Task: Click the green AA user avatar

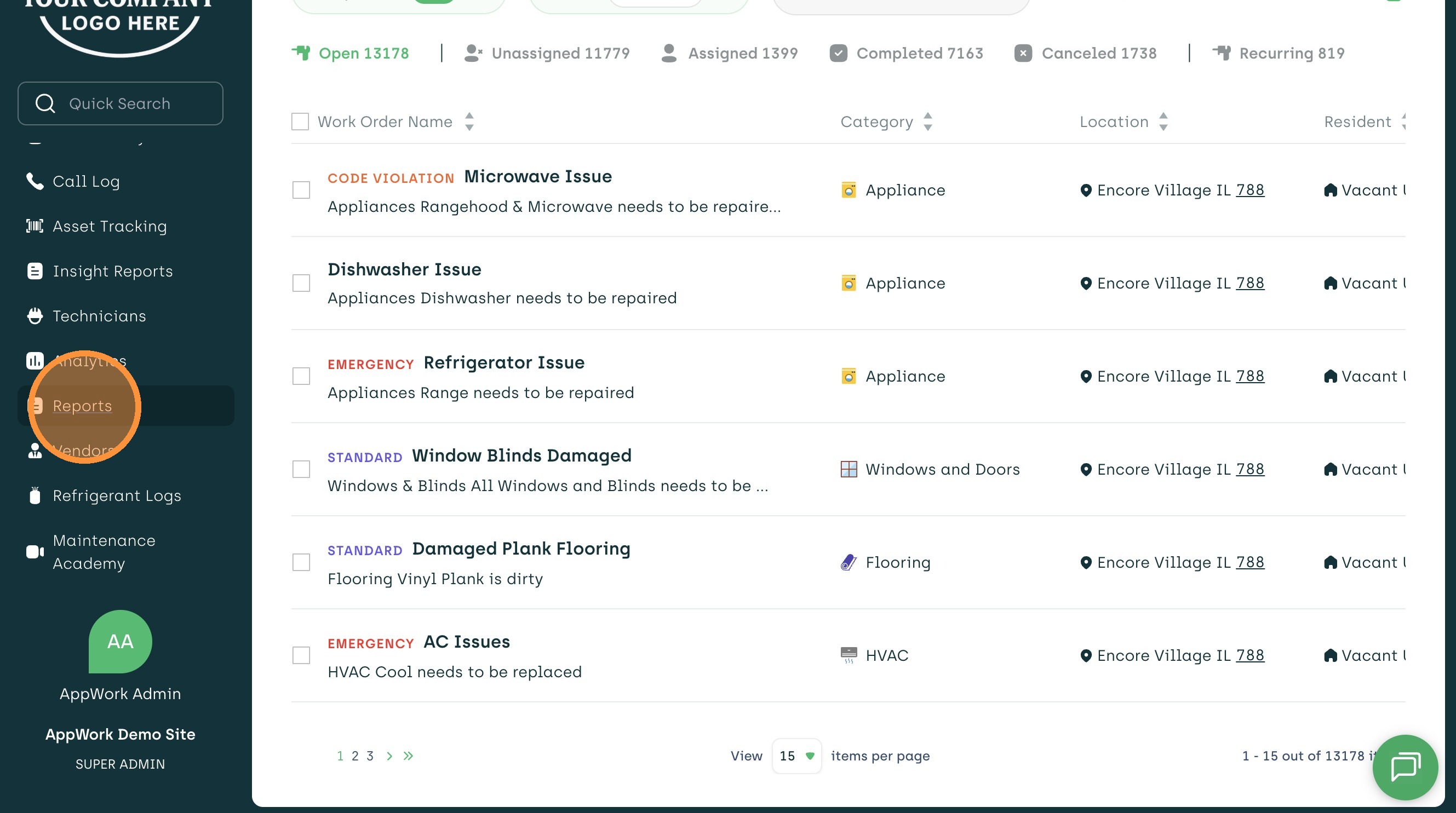Action: click(x=121, y=641)
